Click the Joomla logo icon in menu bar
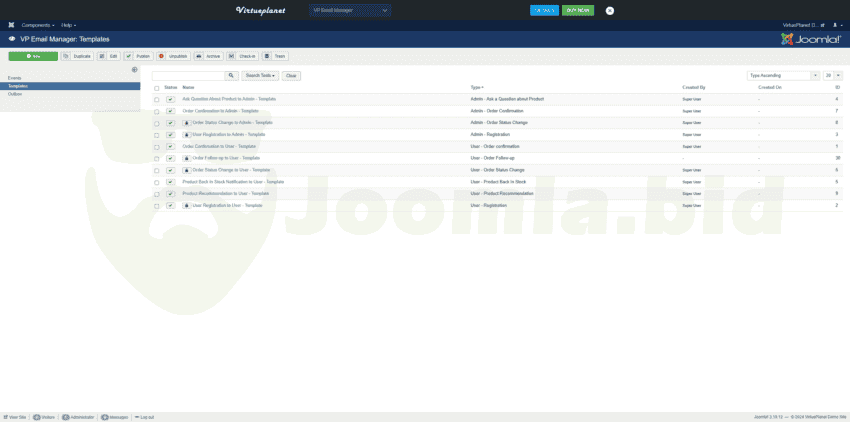 11,24
